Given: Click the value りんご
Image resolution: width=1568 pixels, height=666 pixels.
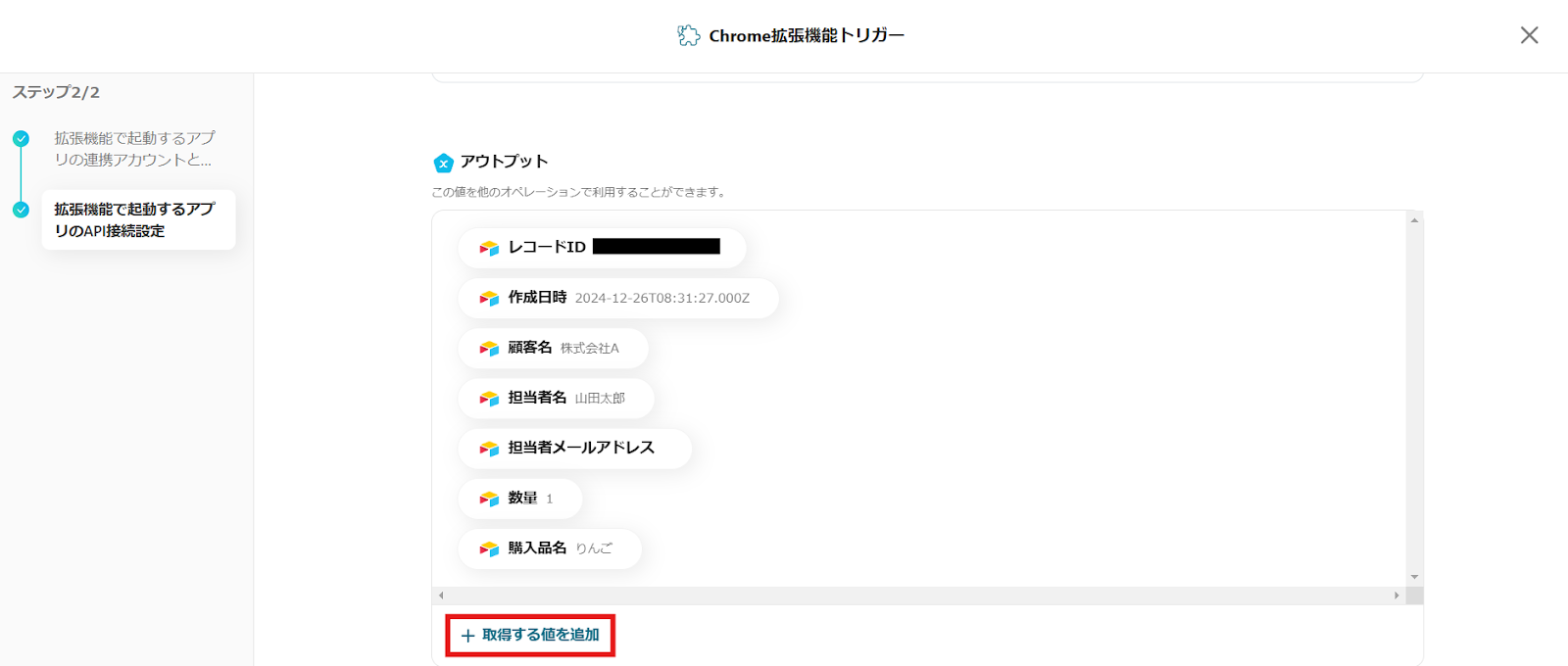Looking at the screenshot, I should 594,548.
